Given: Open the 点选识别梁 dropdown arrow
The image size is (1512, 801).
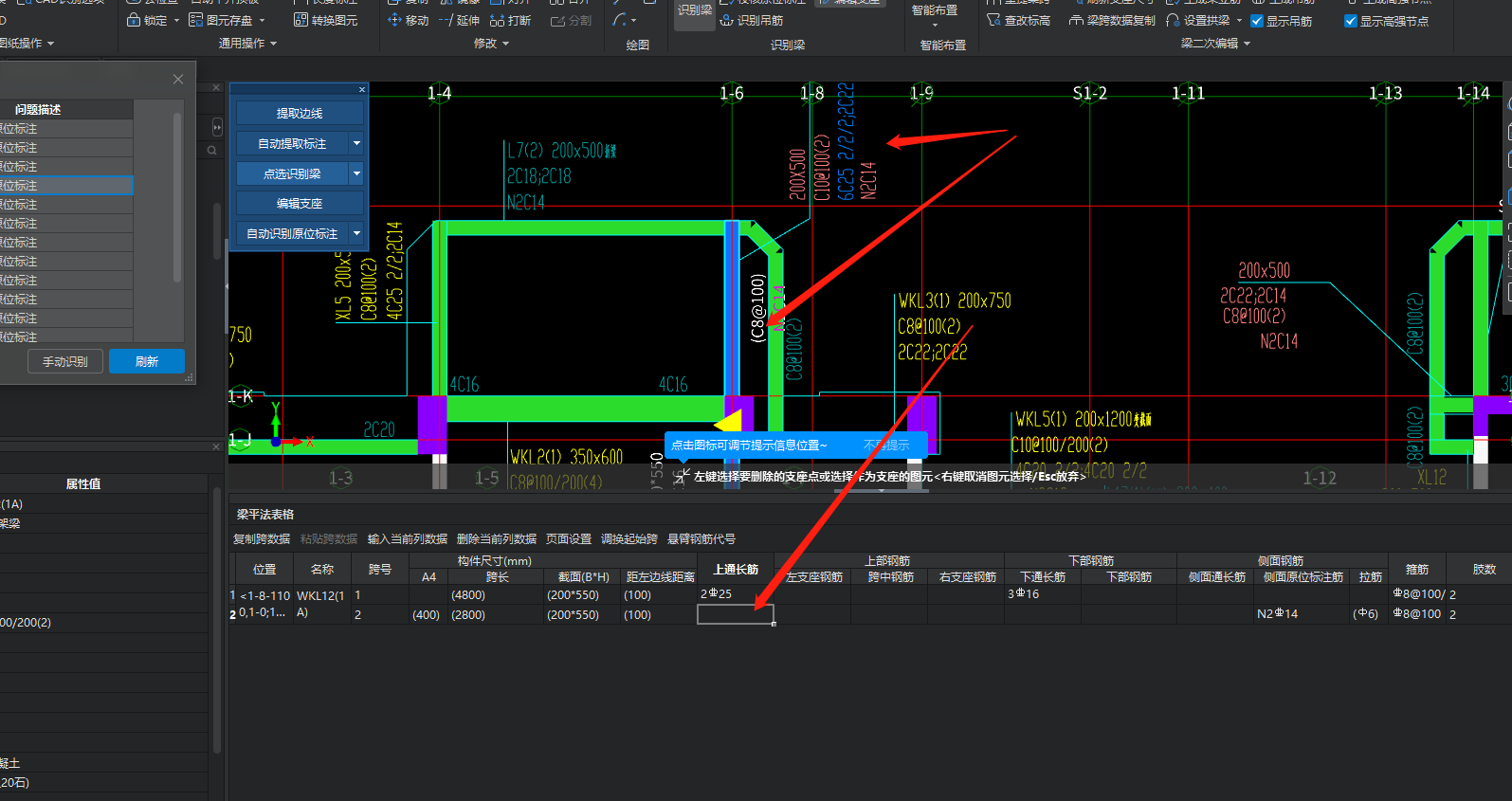Looking at the screenshot, I should (x=356, y=173).
